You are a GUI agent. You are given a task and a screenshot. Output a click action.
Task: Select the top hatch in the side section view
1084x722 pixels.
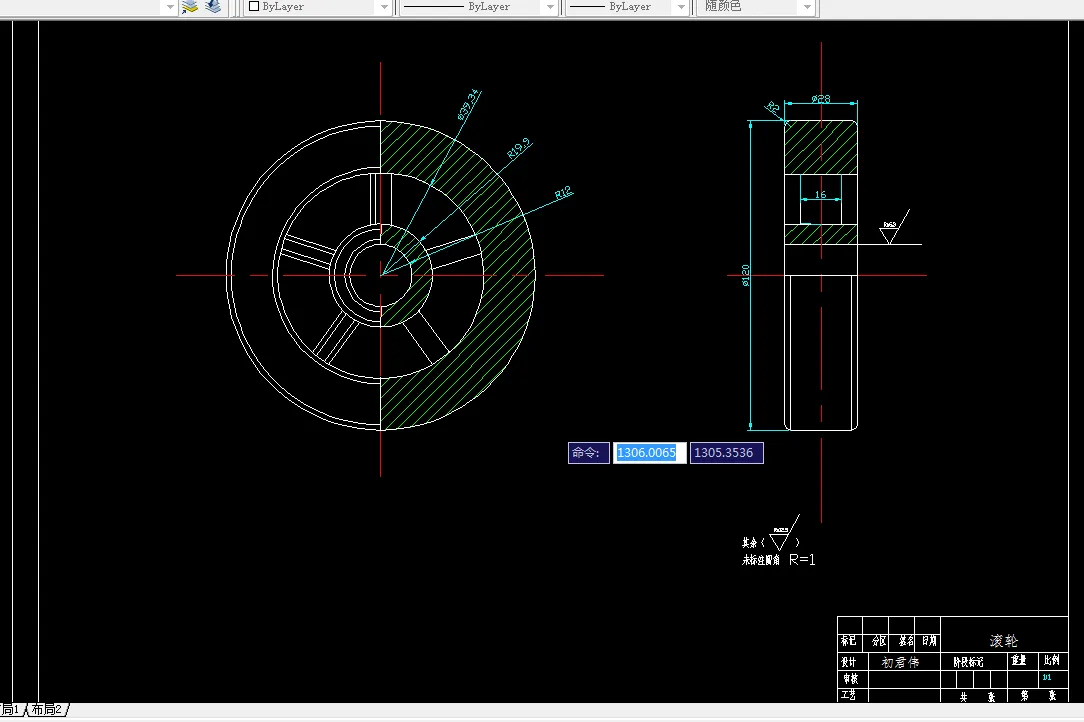[821, 147]
